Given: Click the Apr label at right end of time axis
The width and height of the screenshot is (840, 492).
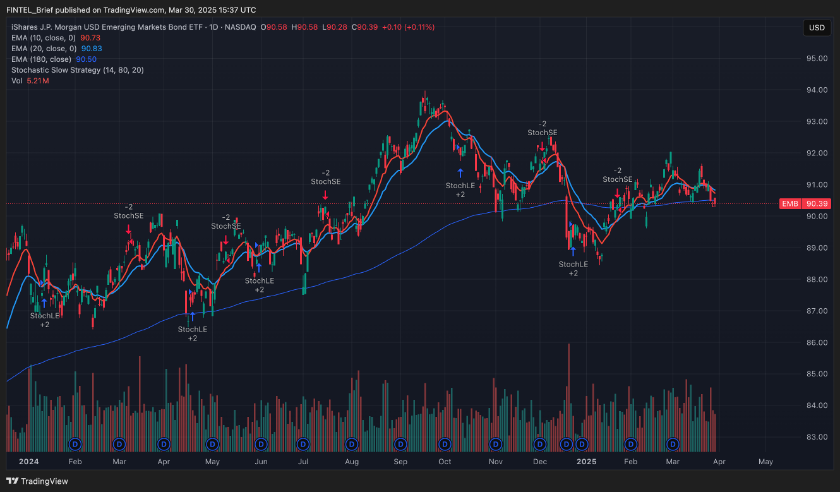Looking at the screenshot, I should 719,461.
